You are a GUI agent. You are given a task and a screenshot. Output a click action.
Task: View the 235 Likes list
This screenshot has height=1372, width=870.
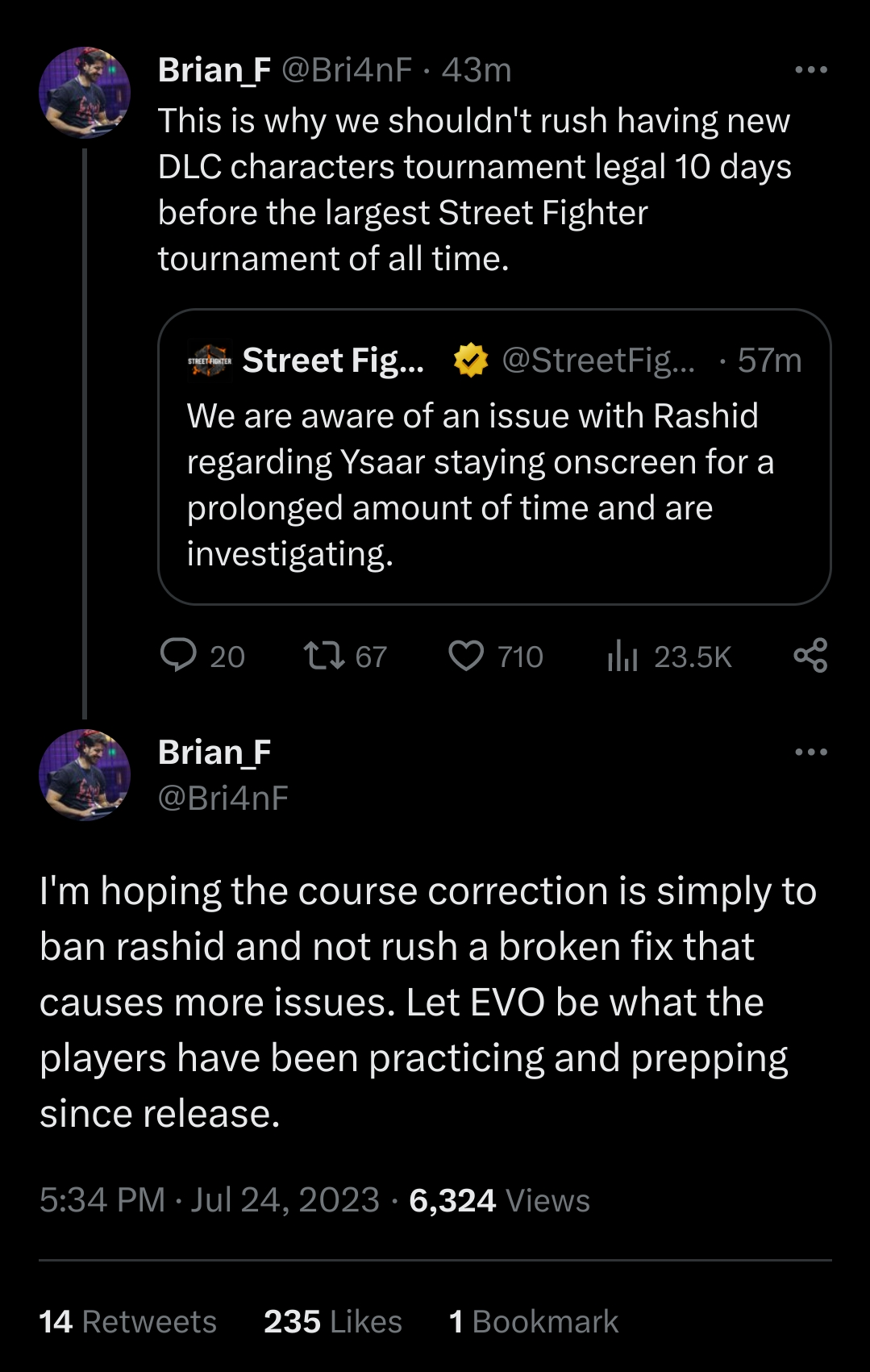[332, 1322]
